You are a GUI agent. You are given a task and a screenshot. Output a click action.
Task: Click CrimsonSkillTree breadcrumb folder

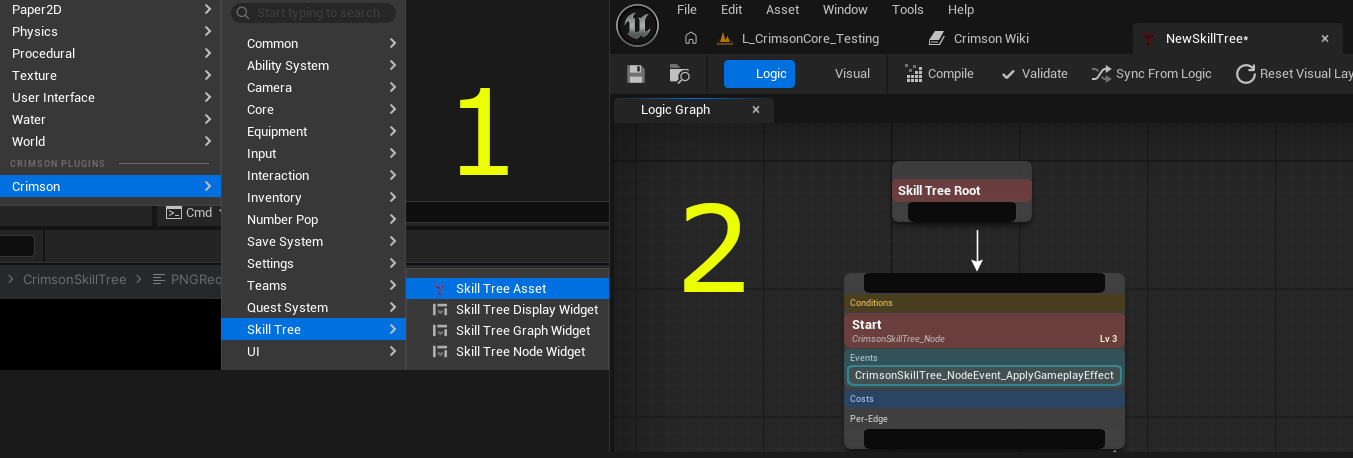pyautogui.click(x=74, y=280)
